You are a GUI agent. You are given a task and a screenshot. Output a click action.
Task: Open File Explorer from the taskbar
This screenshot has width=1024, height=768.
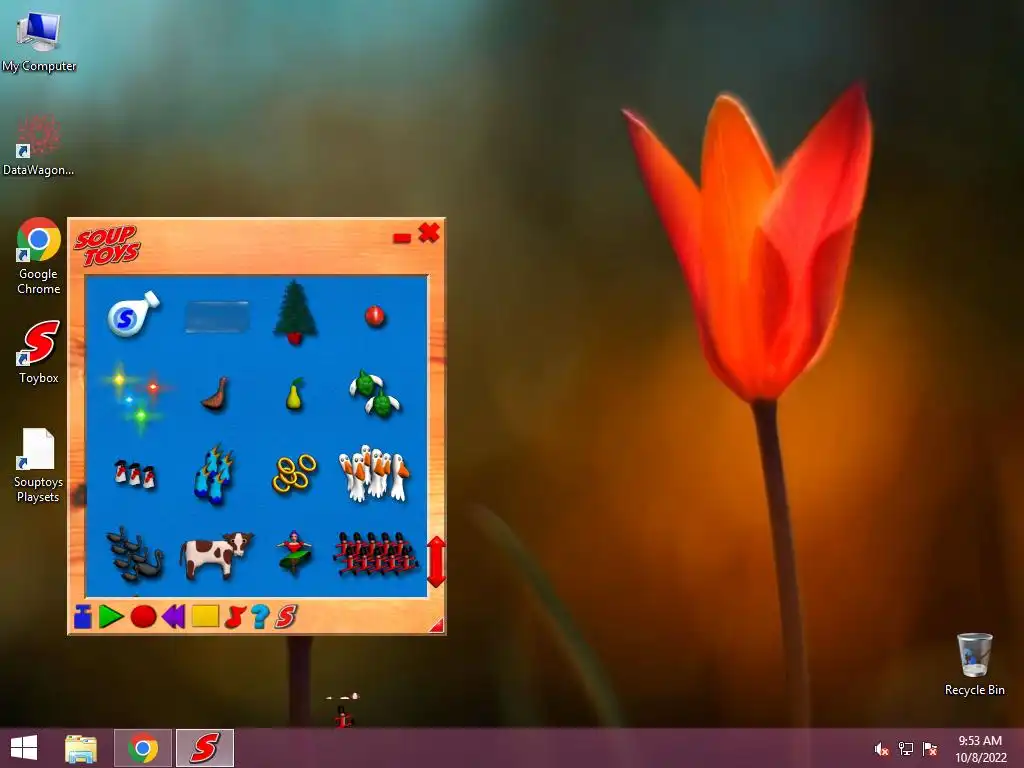tap(81, 748)
